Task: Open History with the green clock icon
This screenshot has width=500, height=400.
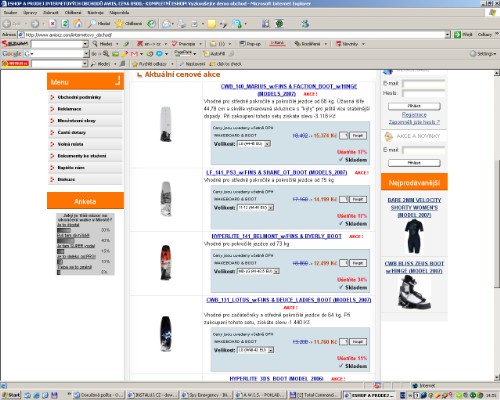Action: pyautogui.click(x=151, y=24)
